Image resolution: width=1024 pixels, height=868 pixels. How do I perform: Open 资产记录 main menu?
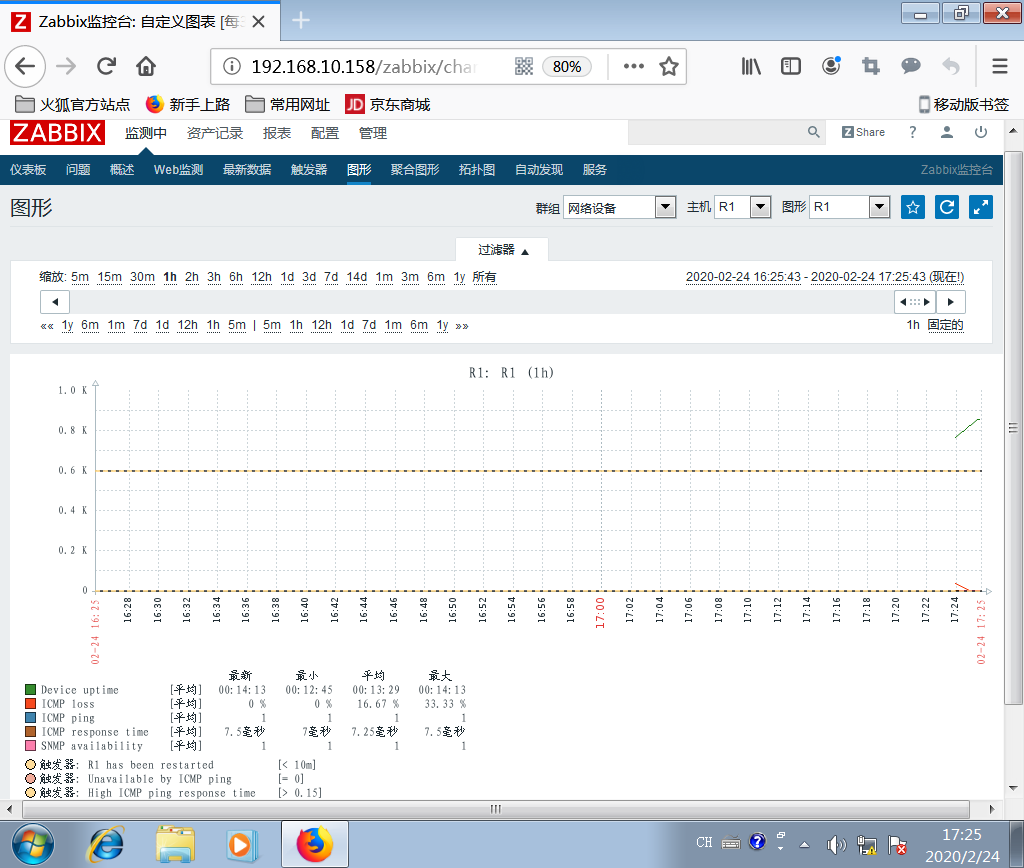click(215, 133)
